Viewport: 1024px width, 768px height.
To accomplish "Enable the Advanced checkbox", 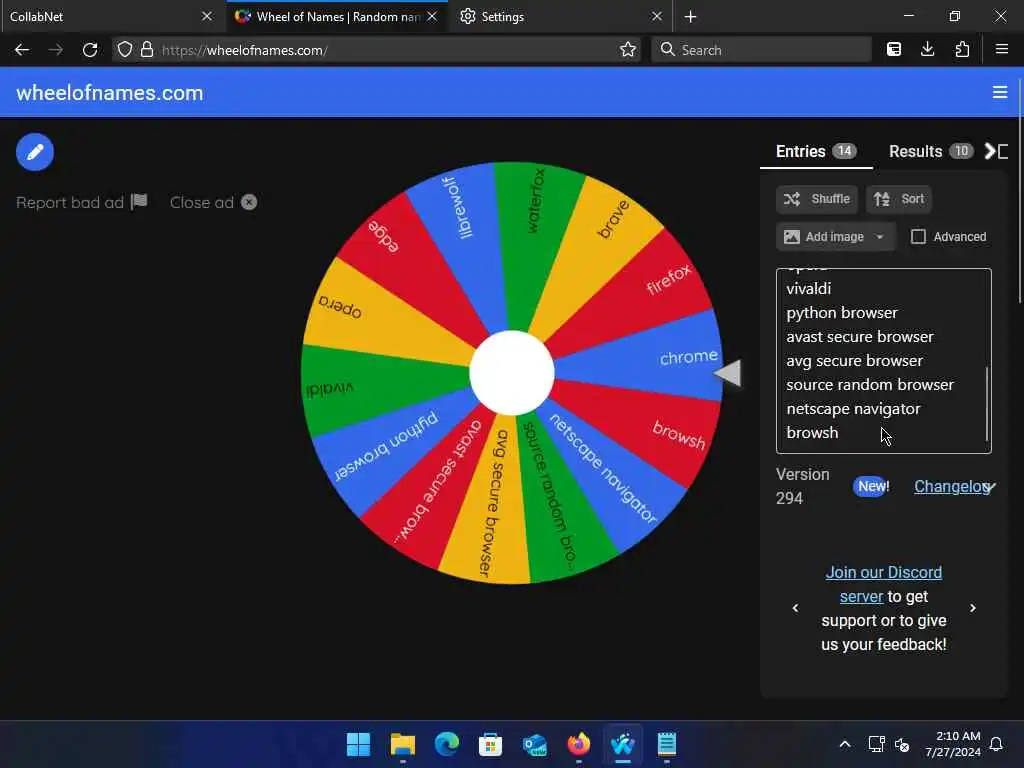I will click(x=918, y=236).
